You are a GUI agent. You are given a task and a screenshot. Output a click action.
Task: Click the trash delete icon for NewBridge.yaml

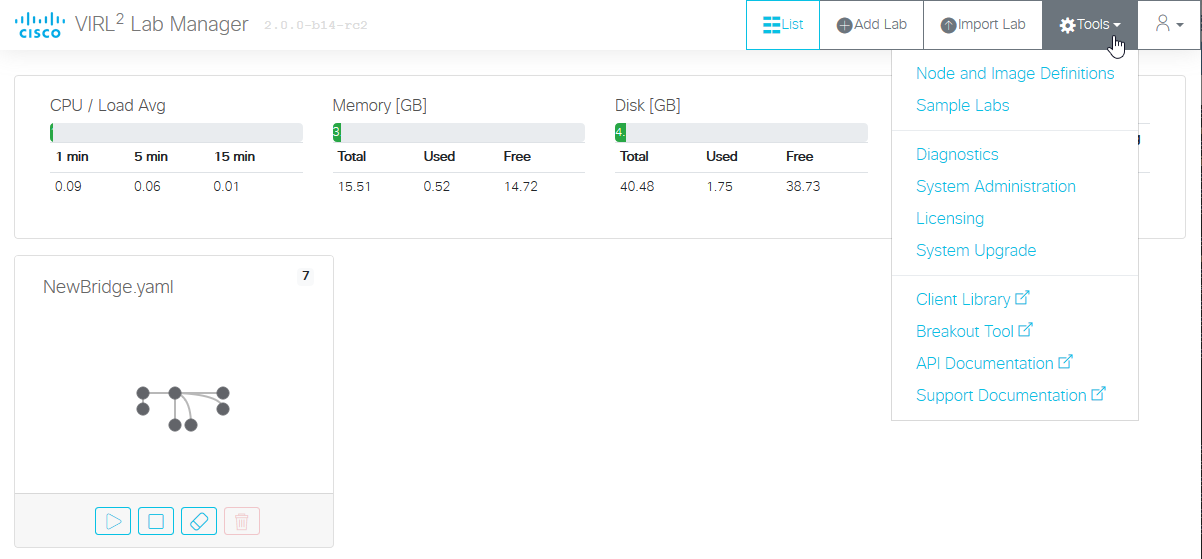point(242,521)
